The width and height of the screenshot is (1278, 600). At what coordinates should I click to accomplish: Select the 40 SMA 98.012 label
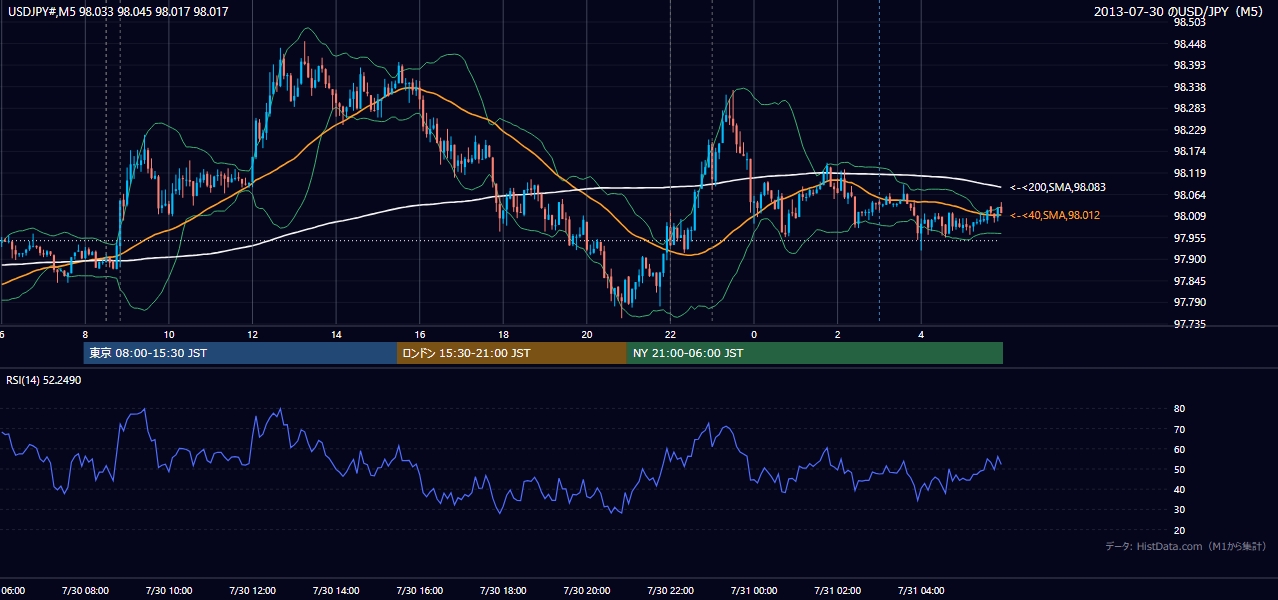pyautogui.click(x=1056, y=215)
